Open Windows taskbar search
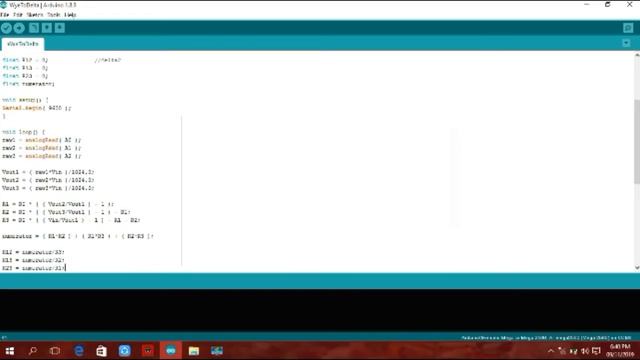This screenshot has width=640, height=360. click(x=33, y=351)
